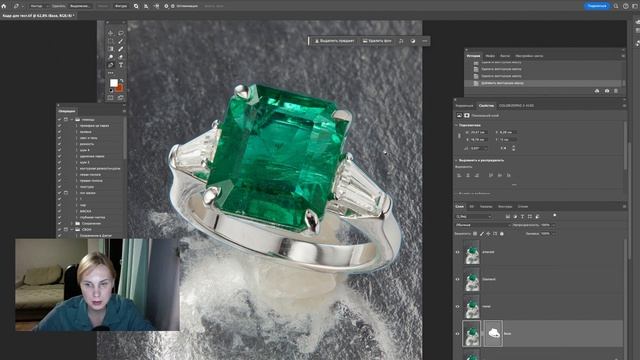This screenshot has height=360, width=640.
Task: Hide the topmost layer eye icon
Action: click(458, 252)
